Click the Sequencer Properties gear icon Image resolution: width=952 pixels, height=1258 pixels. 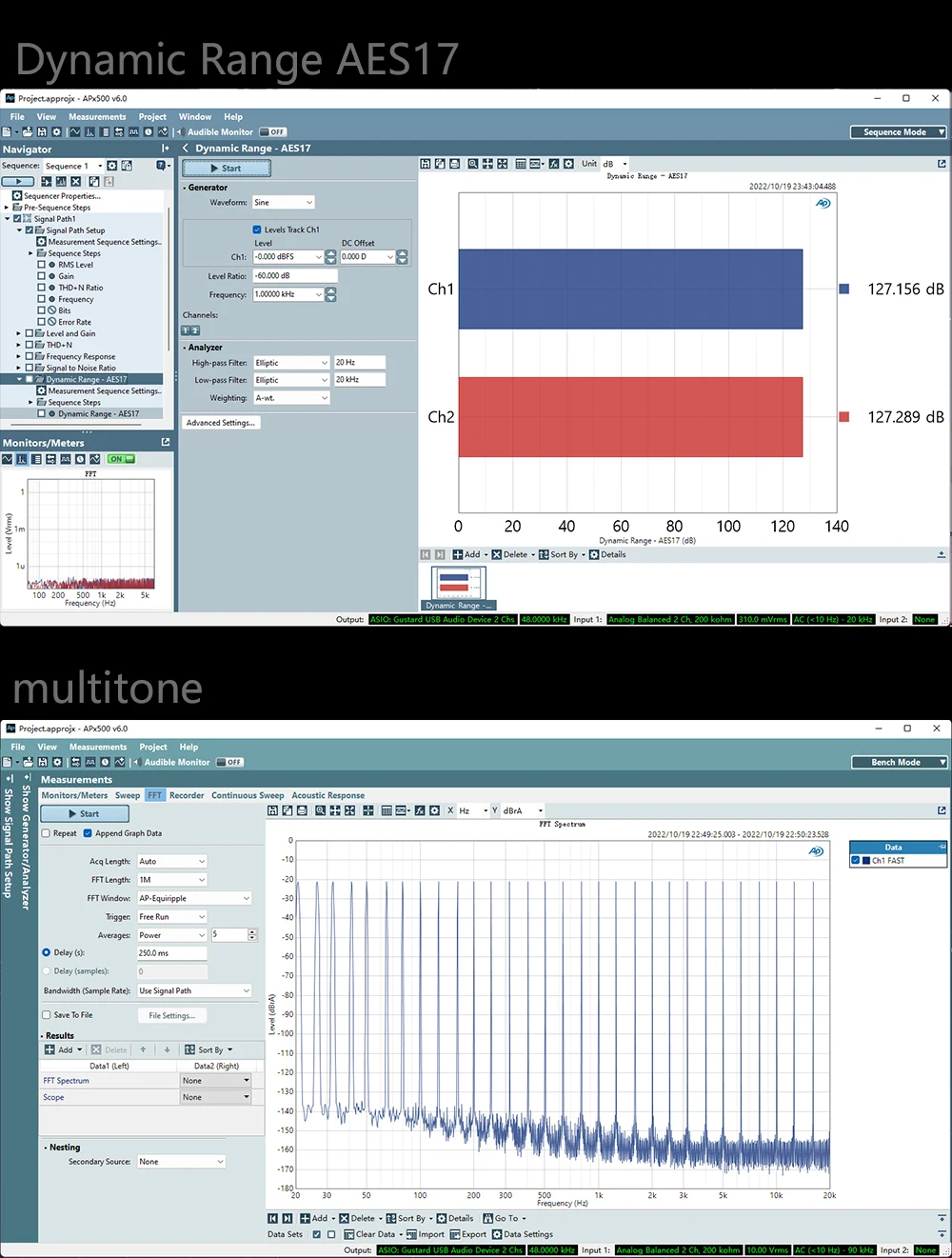[17, 196]
